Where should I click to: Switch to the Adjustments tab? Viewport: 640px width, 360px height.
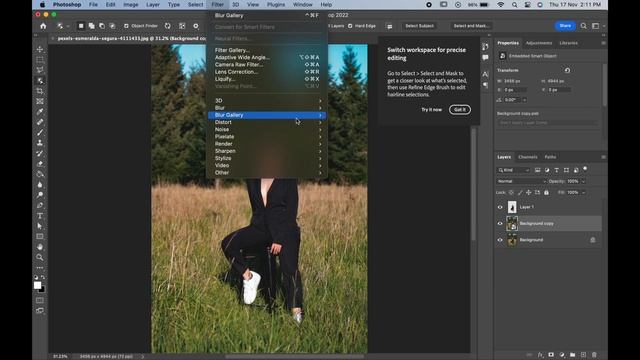point(539,43)
